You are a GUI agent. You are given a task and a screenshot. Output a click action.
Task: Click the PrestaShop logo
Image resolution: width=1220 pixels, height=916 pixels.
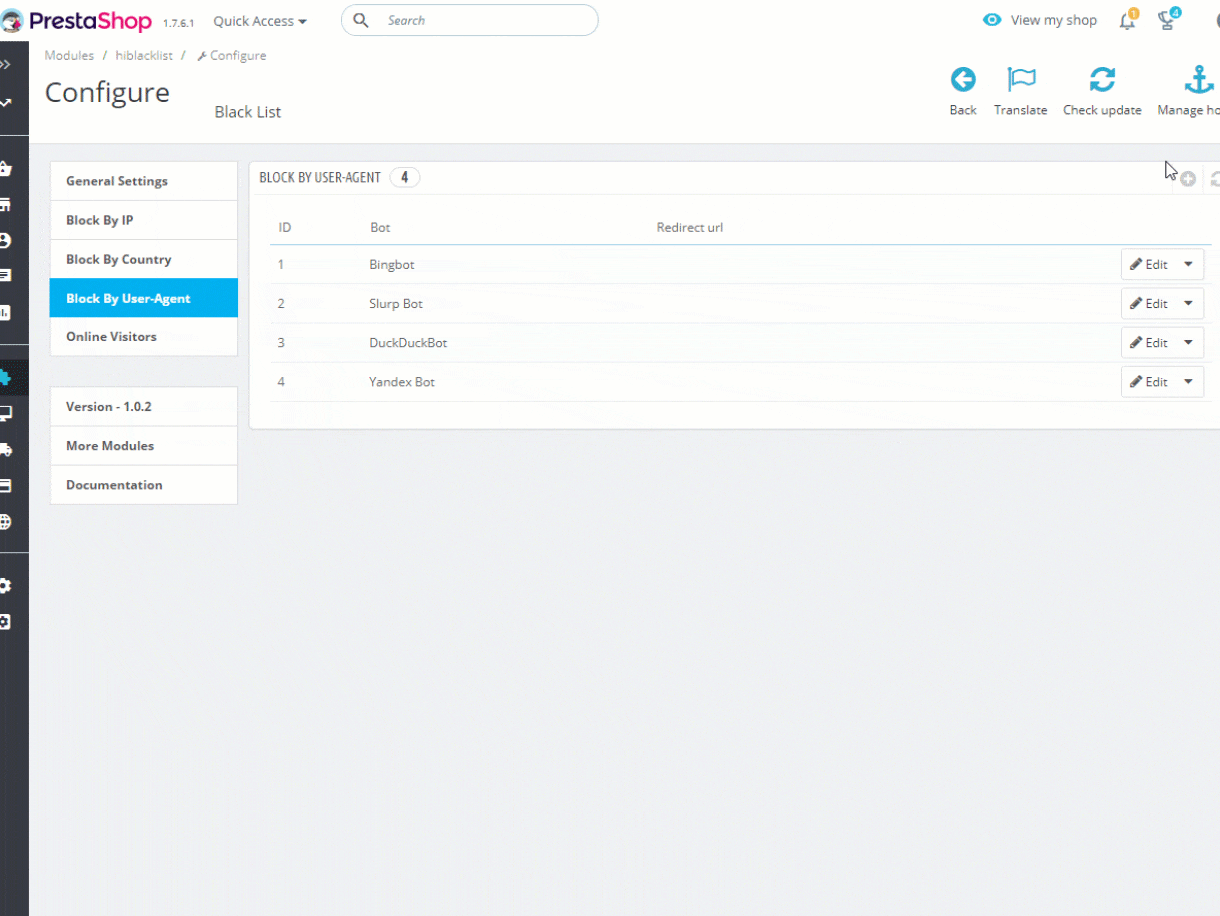pos(76,20)
